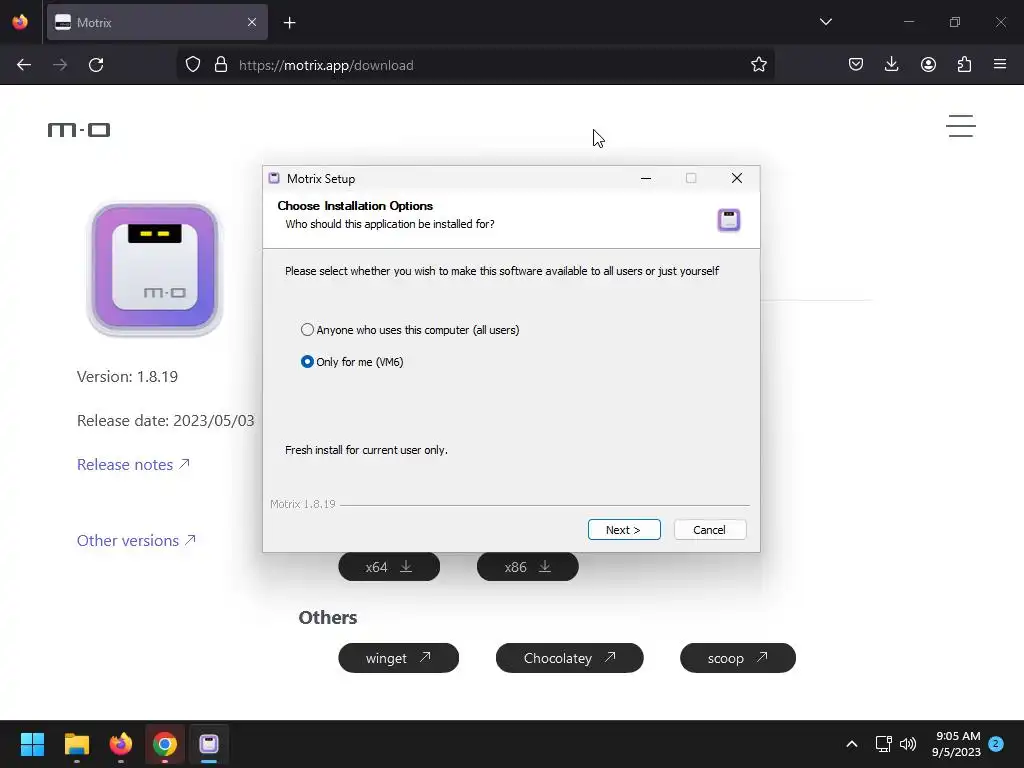Select the Motrix browser tab
1024x768 pixels.
coord(157,23)
